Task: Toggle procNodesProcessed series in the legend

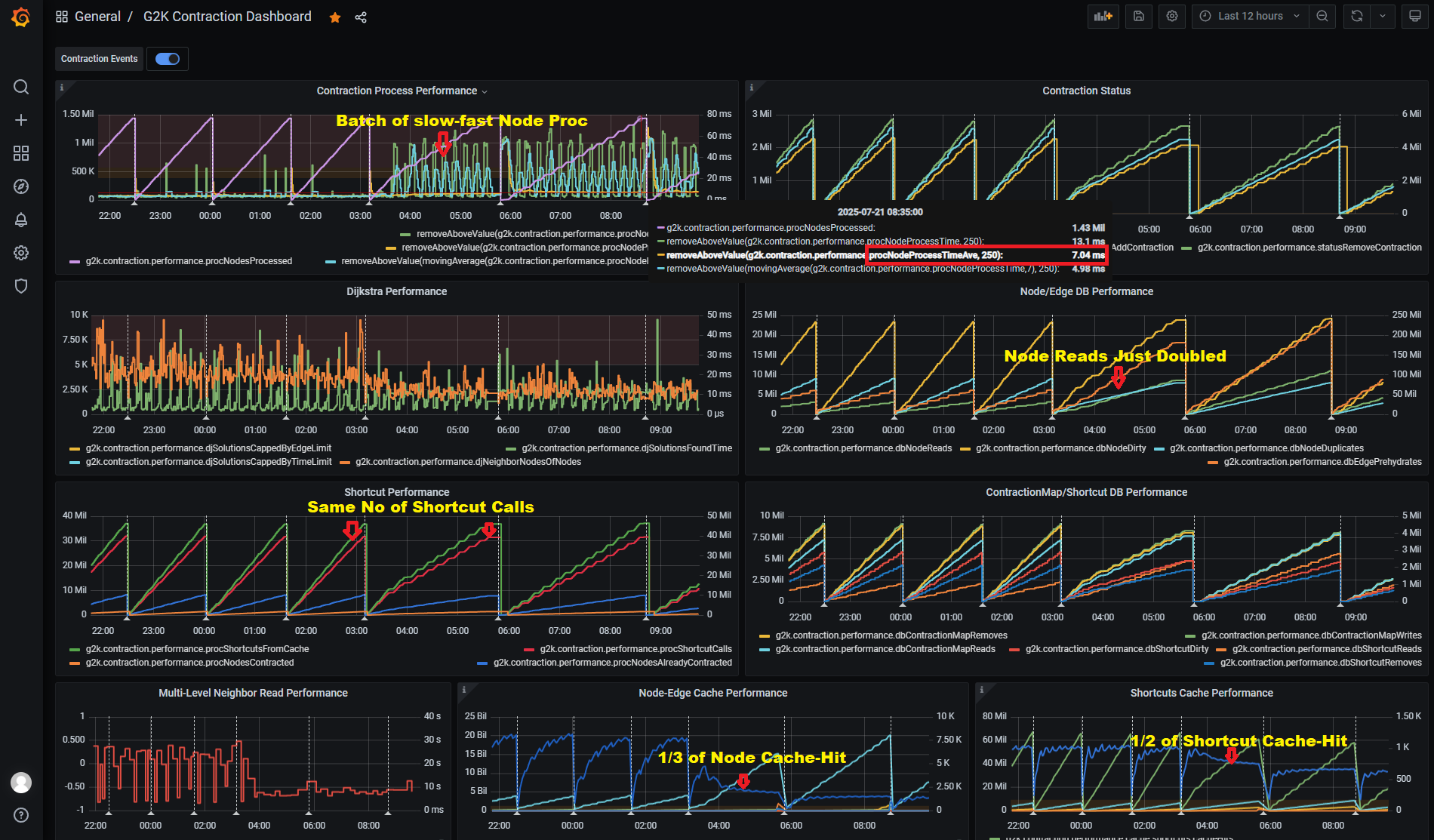Action: tap(189, 261)
